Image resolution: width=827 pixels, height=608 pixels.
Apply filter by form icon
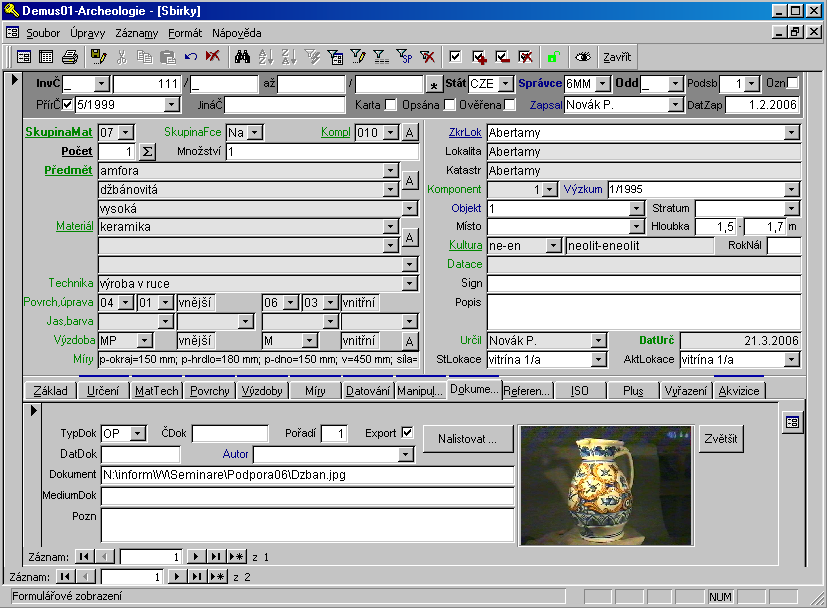click(335, 57)
